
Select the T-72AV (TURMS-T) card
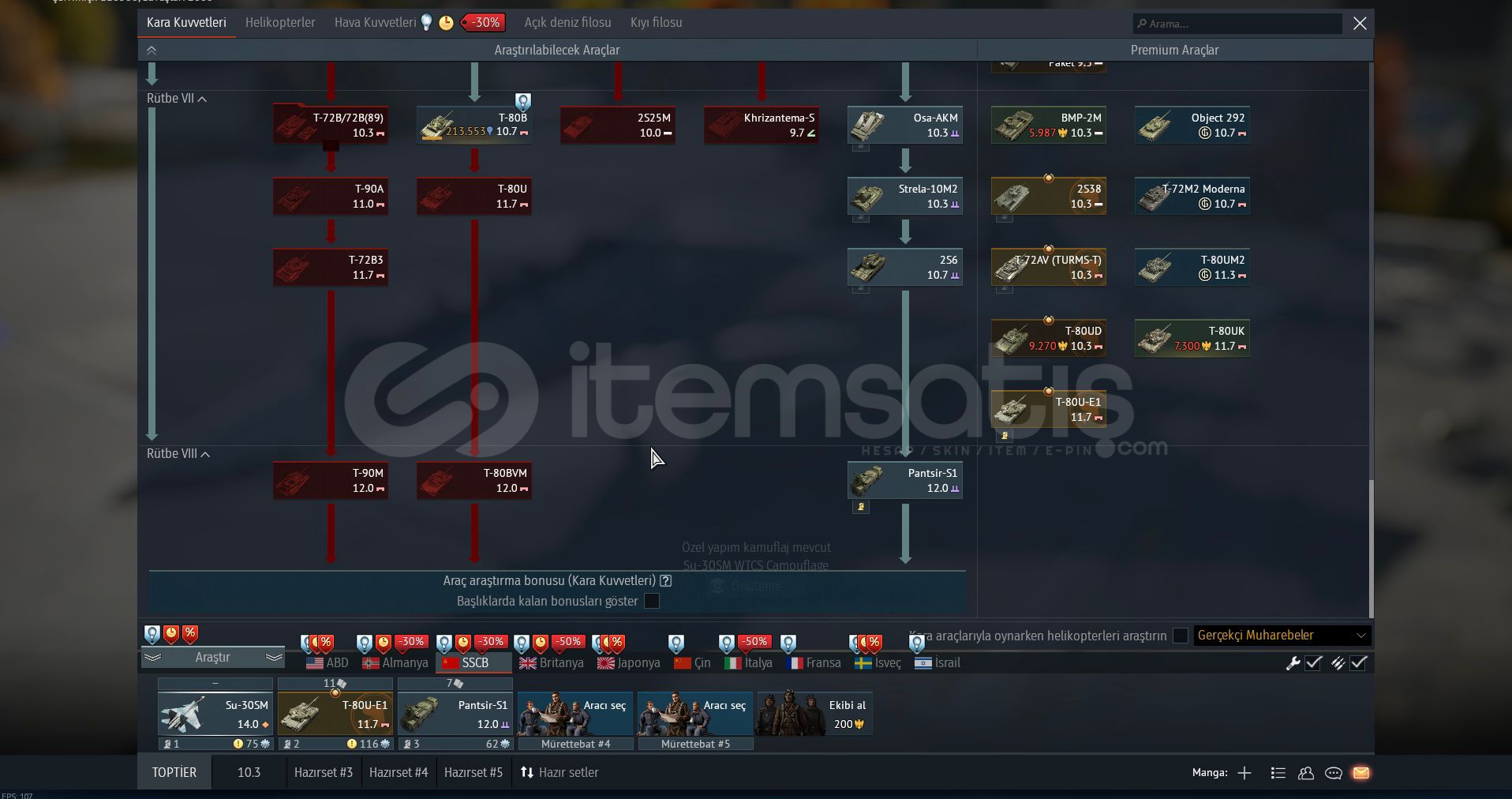1049,267
